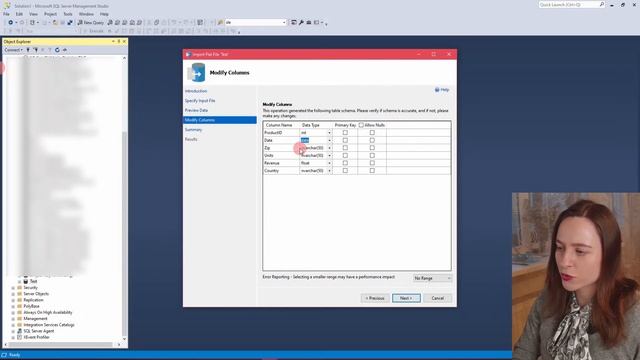Select the Modify Columns wizard step
640x360 pixels.
220,120
